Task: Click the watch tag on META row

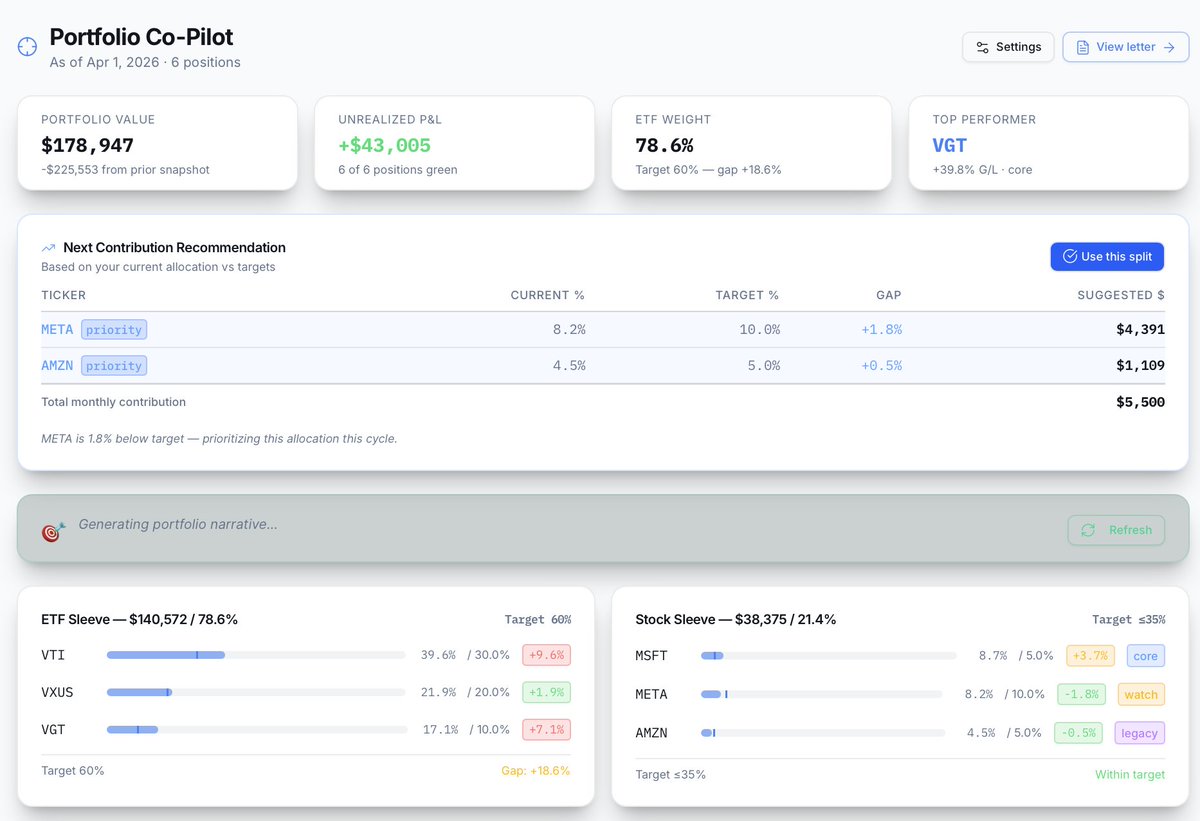Action: click(x=1141, y=694)
